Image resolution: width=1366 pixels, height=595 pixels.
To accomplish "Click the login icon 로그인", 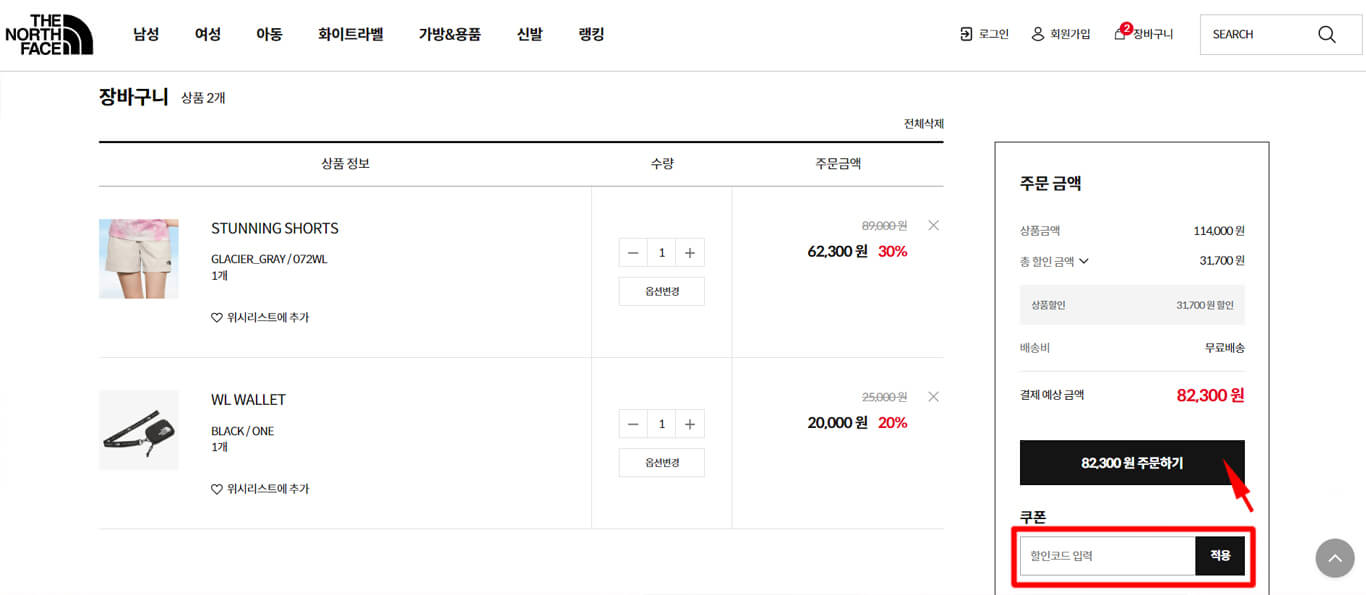I will pos(966,34).
